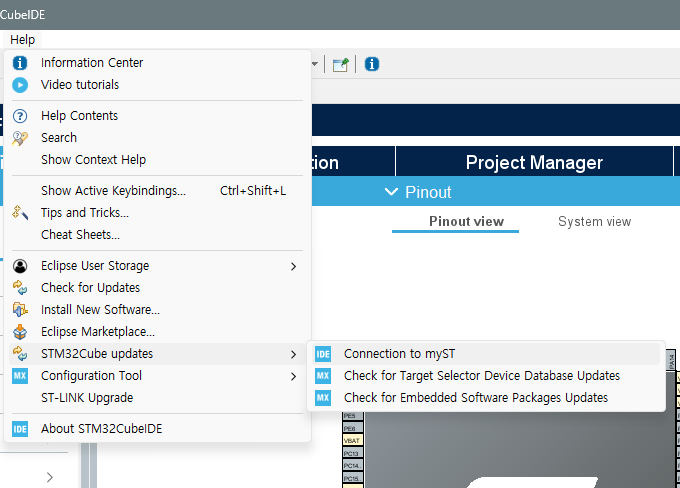The image size is (680, 488).
Task: Click the Video tutorials play icon
Action: tap(20, 85)
